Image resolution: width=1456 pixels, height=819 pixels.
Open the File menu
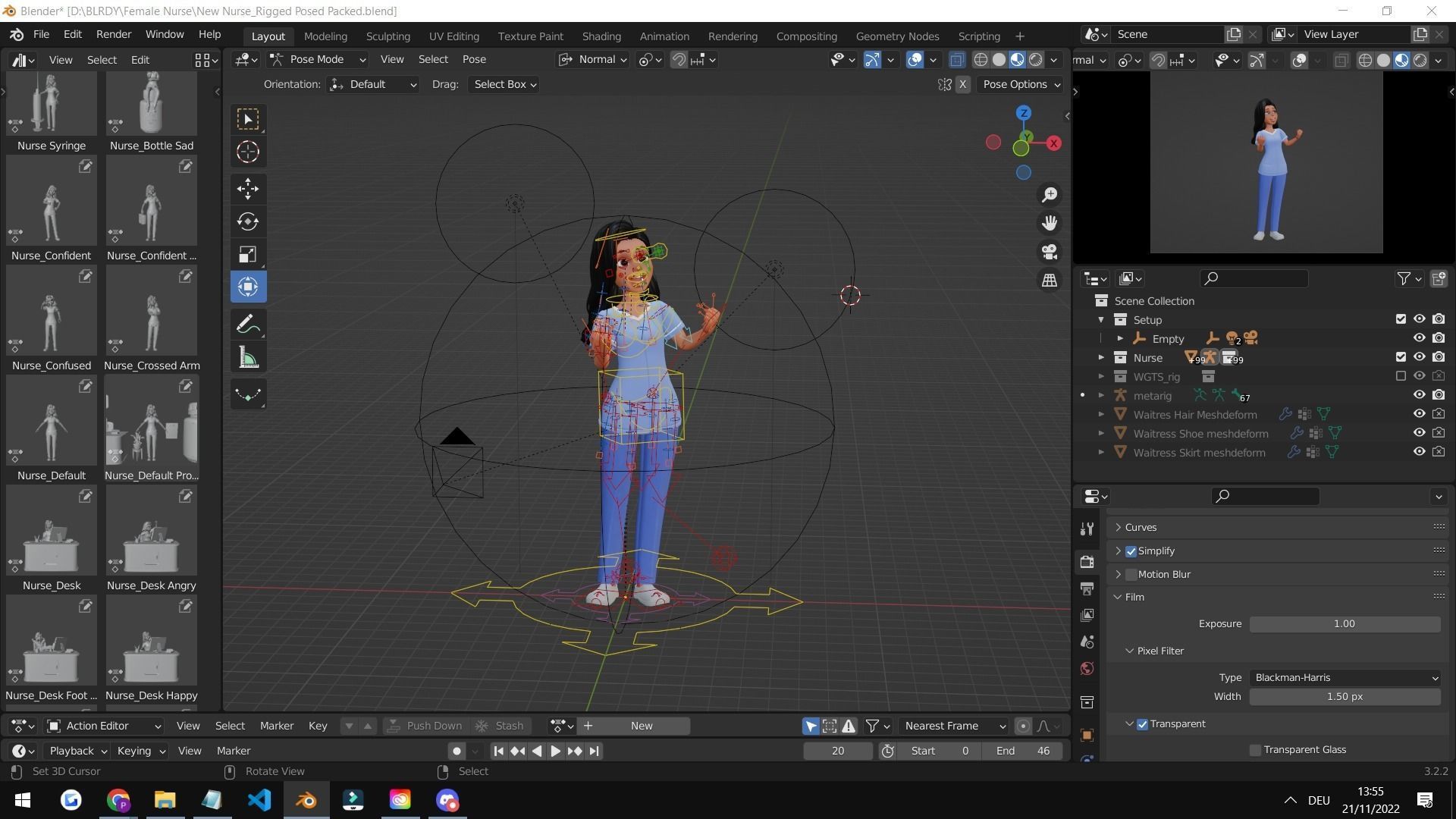coord(41,34)
